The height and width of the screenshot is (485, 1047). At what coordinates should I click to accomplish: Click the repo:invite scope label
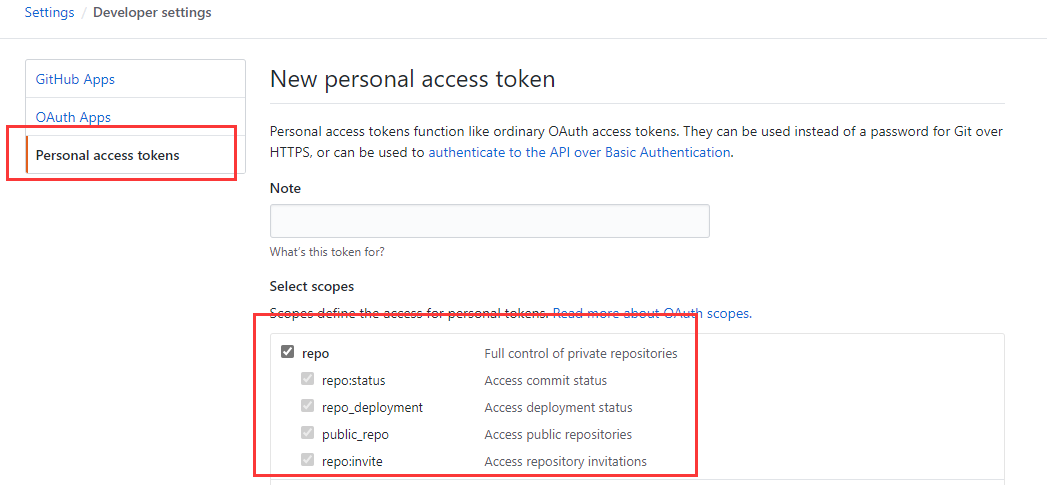click(x=352, y=461)
